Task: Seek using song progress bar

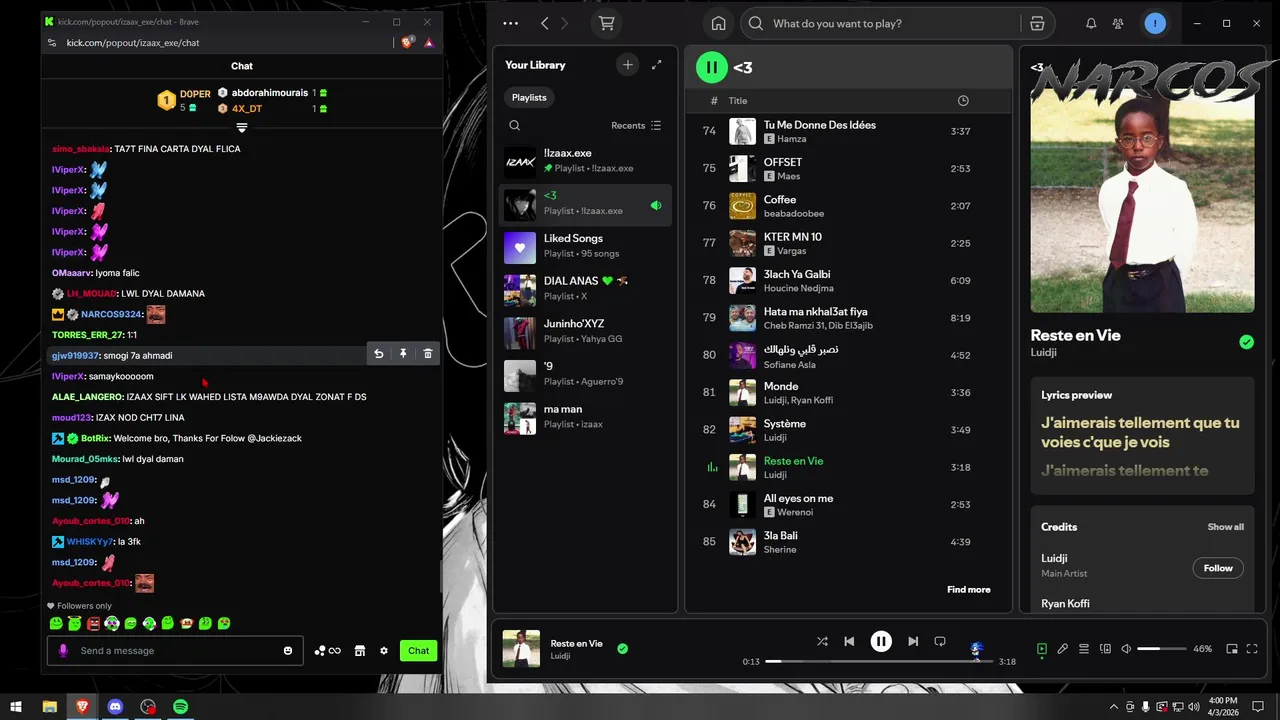Action: point(879,662)
